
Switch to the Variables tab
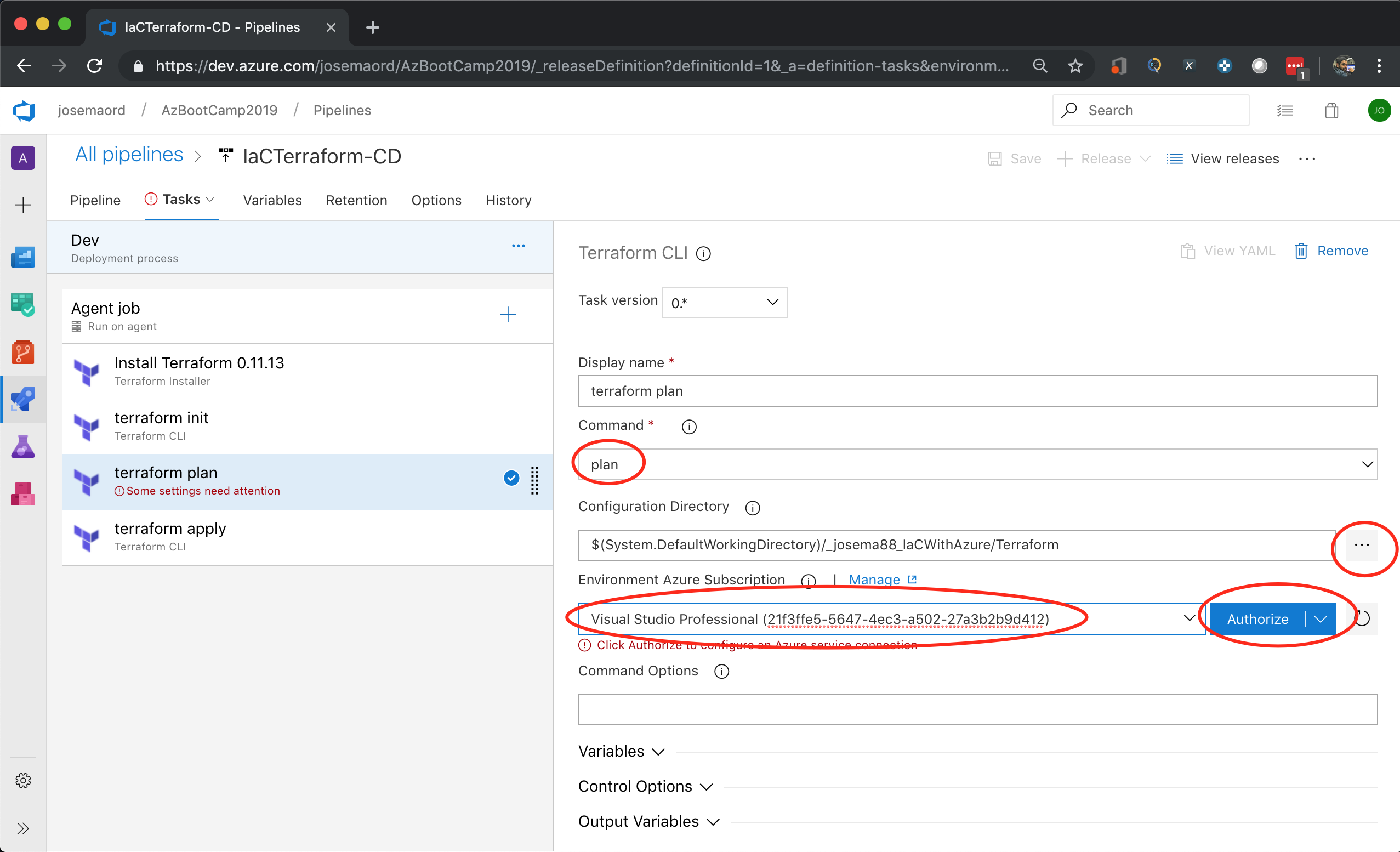tap(272, 200)
